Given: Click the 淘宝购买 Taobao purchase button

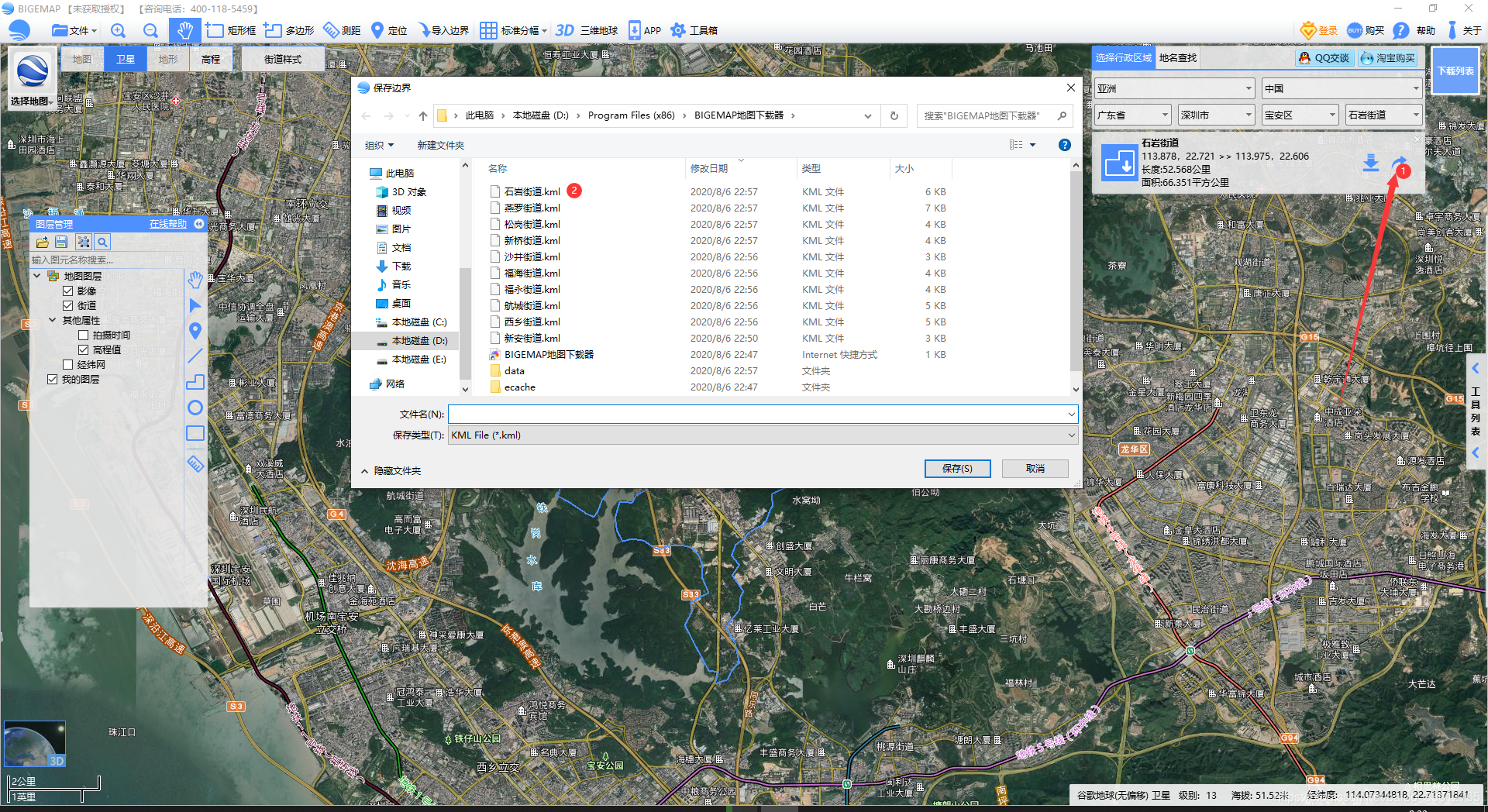Looking at the screenshot, I should (1387, 58).
